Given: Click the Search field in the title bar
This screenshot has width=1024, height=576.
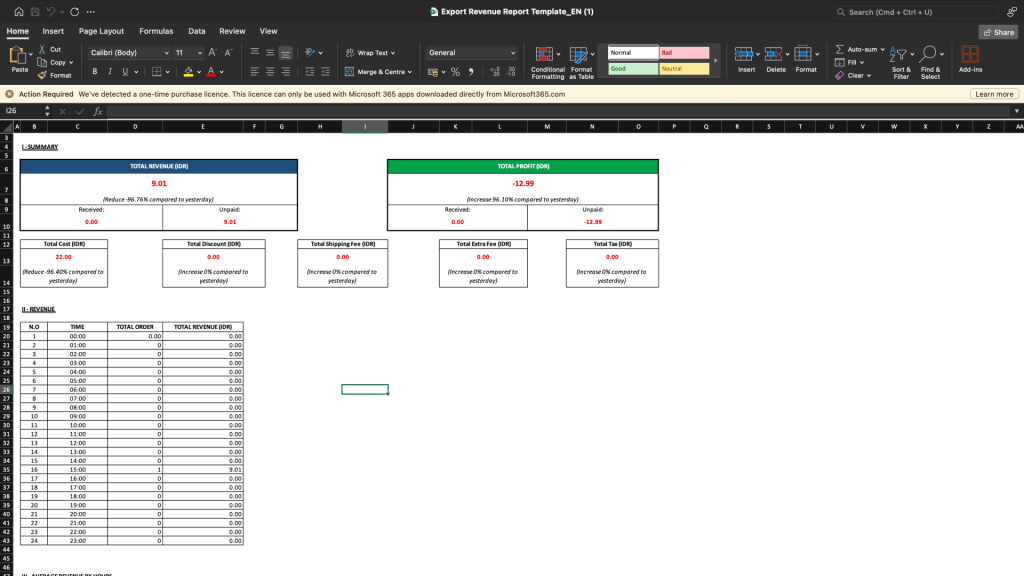Looking at the screenshot, I should click(914, 12).
